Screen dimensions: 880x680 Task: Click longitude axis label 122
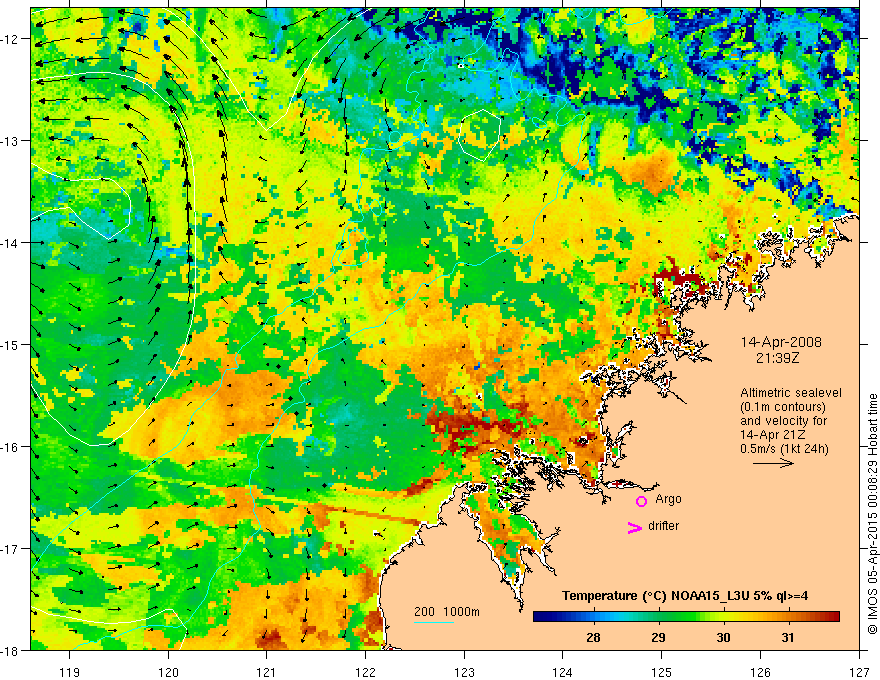click(x=365, y=672)
